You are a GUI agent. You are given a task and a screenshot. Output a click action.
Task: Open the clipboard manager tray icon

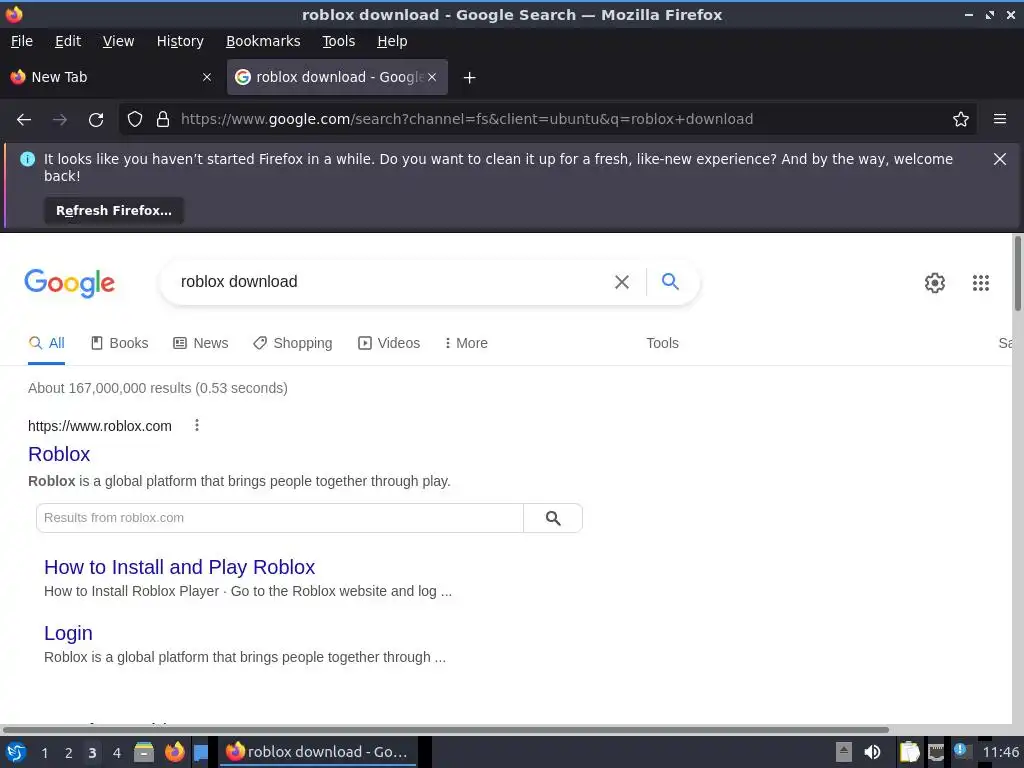coord(908,752)
